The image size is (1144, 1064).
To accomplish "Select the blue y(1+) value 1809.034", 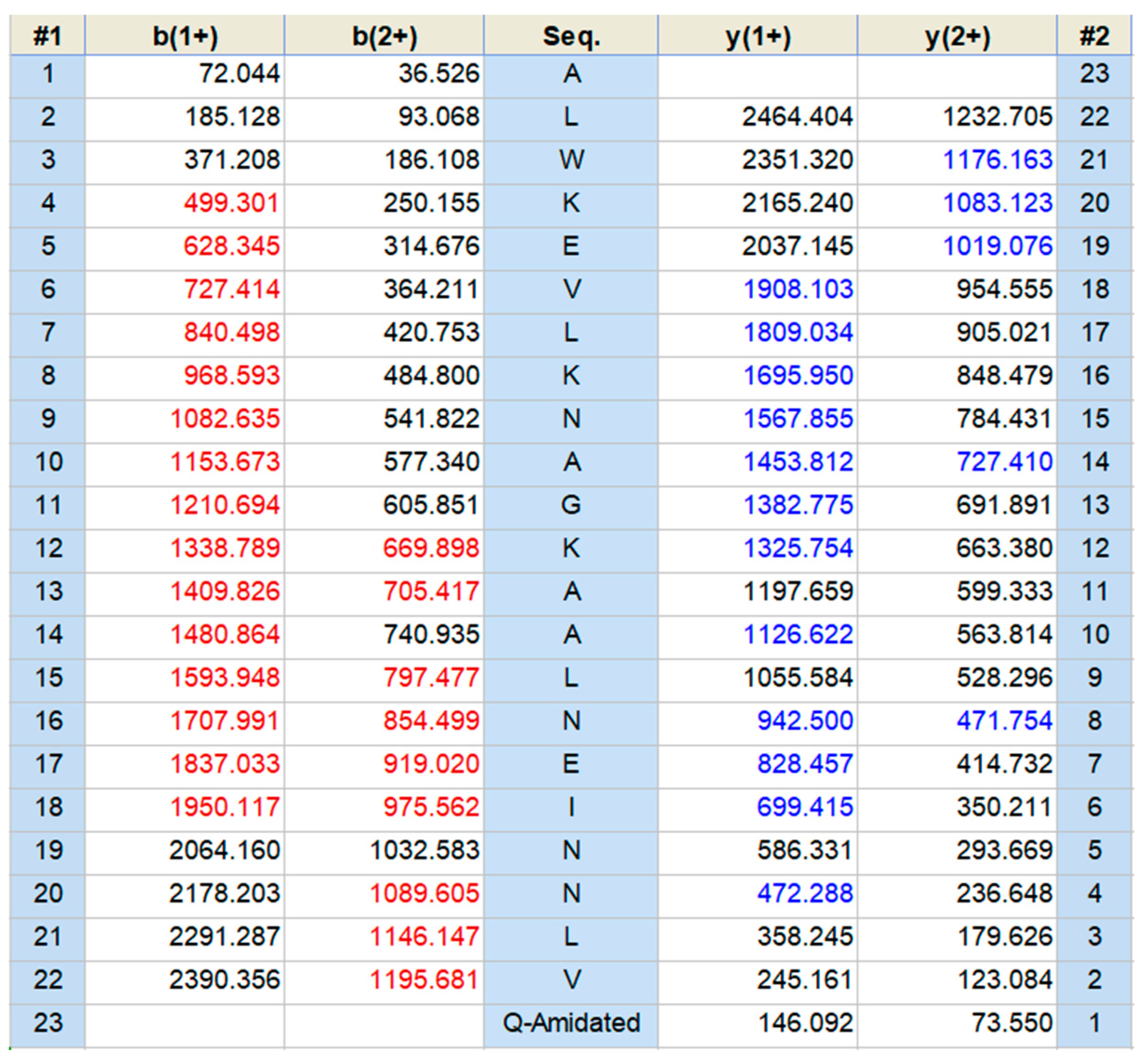I will (x=798, y=333).
